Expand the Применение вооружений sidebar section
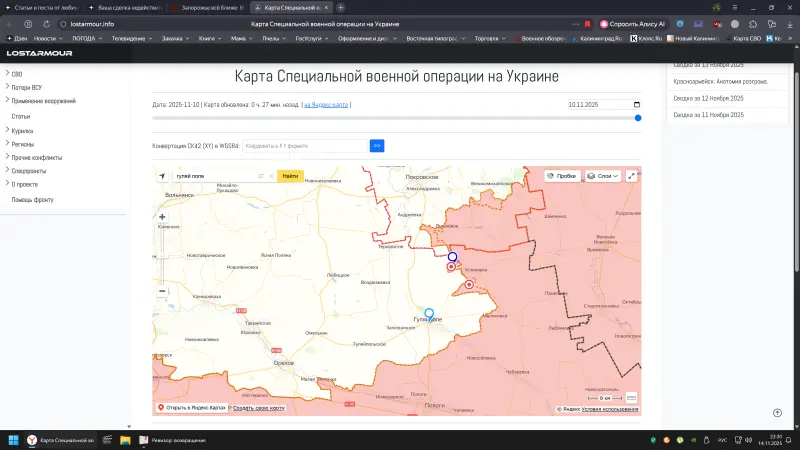 point(43,101)
